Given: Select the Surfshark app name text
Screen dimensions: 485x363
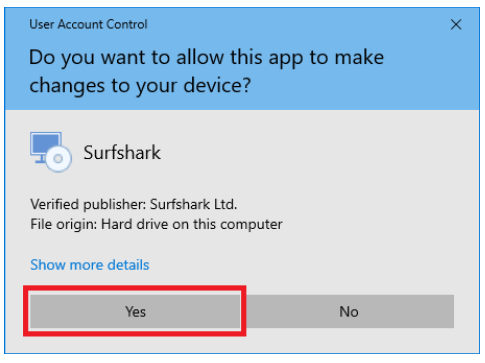Looking at the screenshot, I should click(122, 153).
